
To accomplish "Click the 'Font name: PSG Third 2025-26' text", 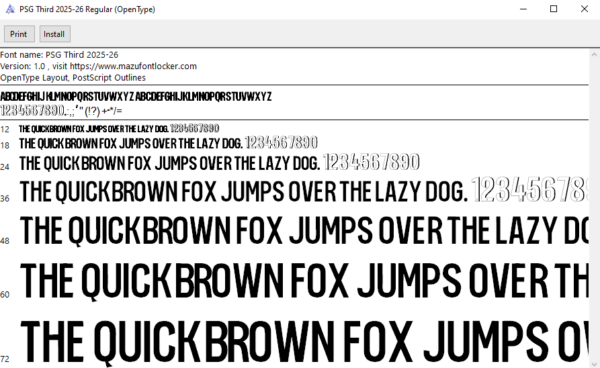I will pos(59,55).
